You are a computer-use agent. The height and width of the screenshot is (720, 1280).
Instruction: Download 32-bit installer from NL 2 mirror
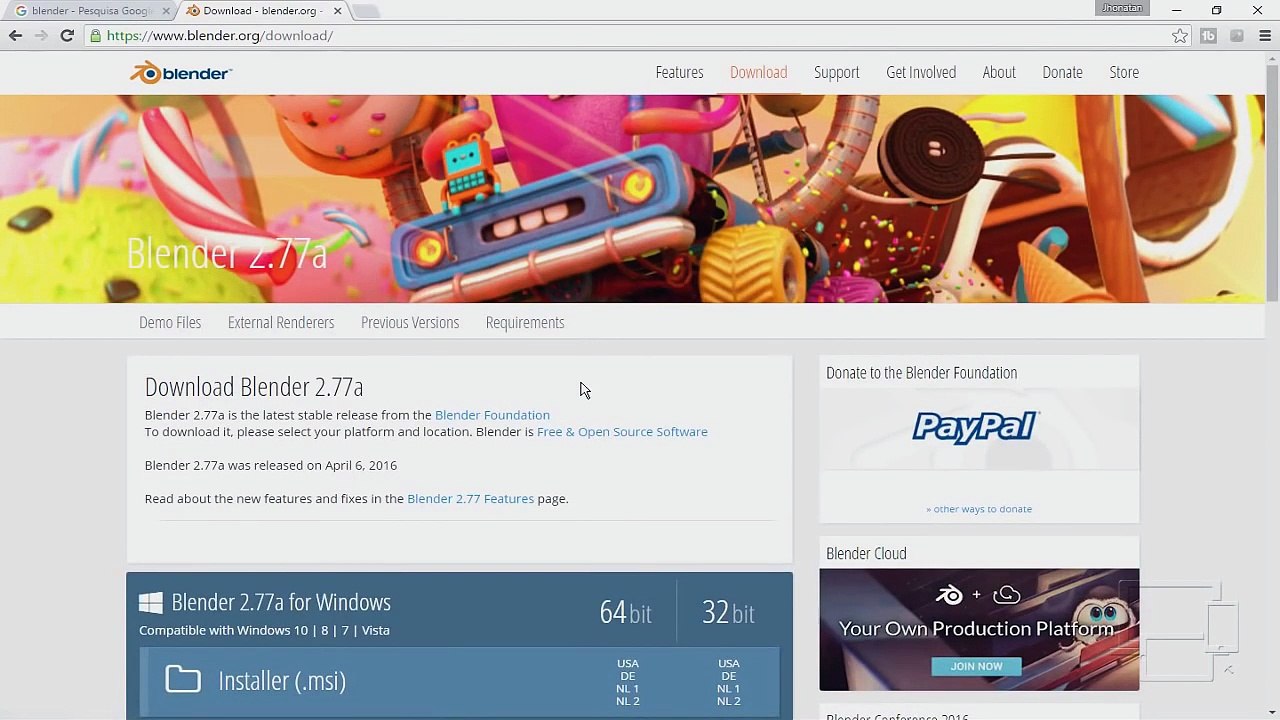[x=729, y=701]
